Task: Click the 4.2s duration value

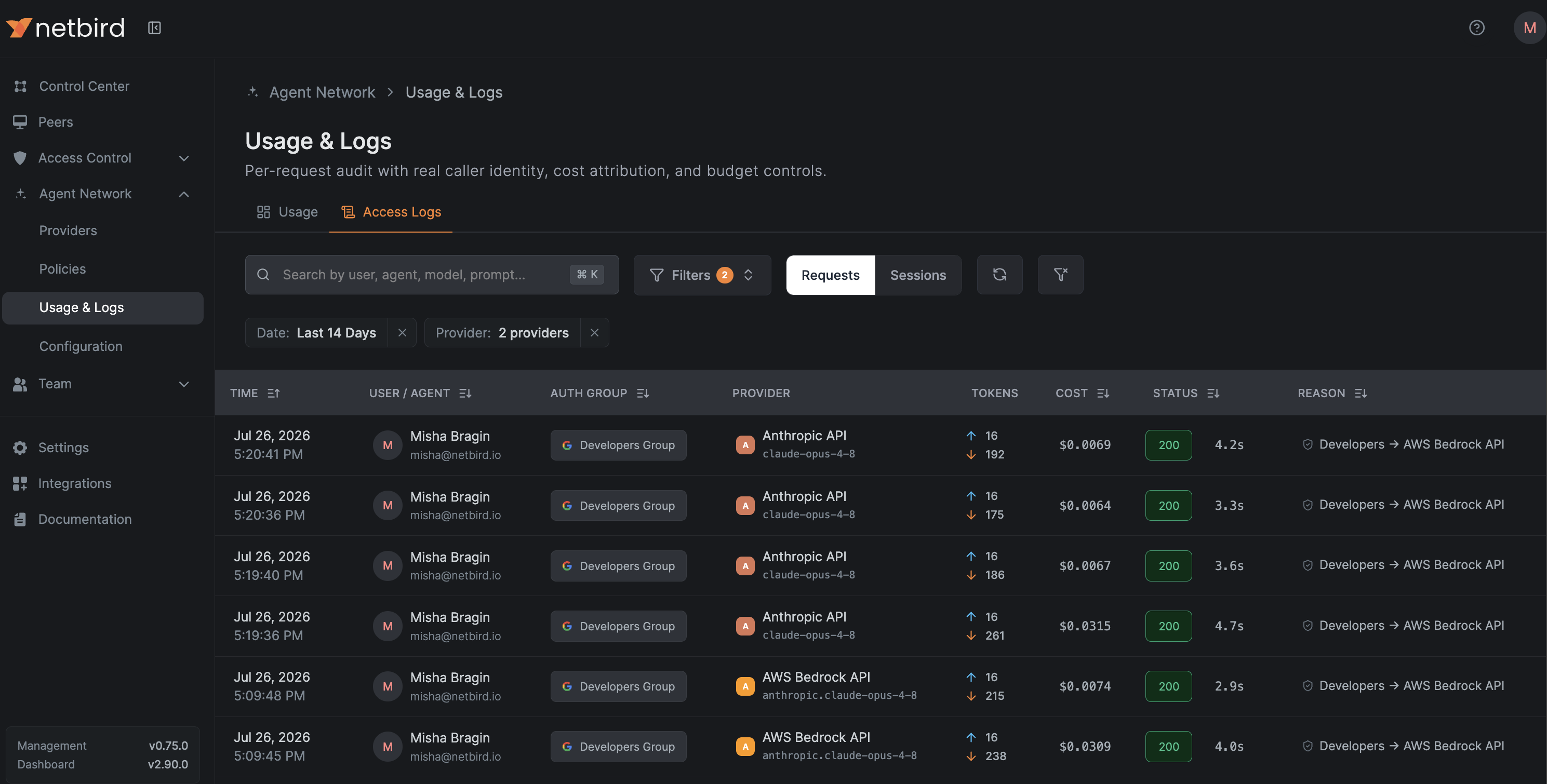Action: [x=1229, y=445]
